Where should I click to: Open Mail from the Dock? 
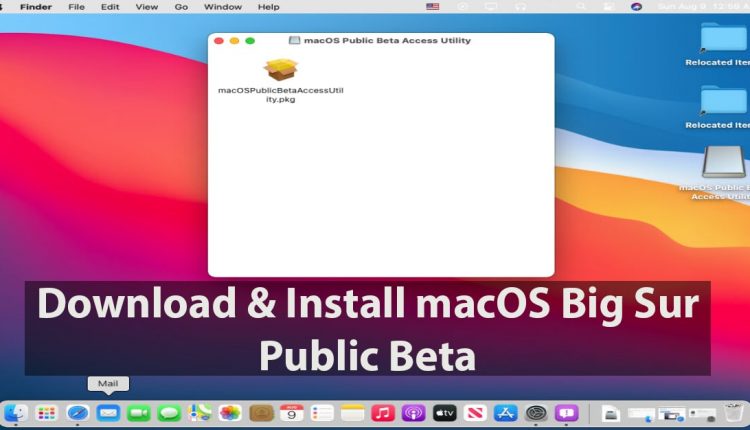click(108, 413)
